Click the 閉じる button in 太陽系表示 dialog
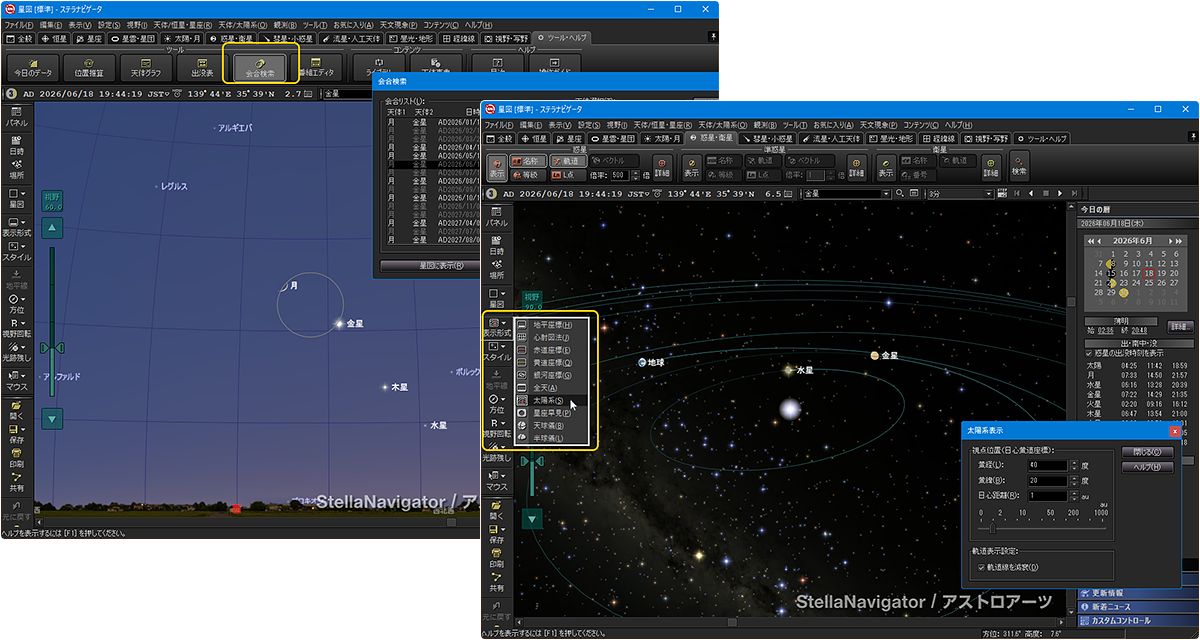1200x640 pixels. [x=1146, y=451]
